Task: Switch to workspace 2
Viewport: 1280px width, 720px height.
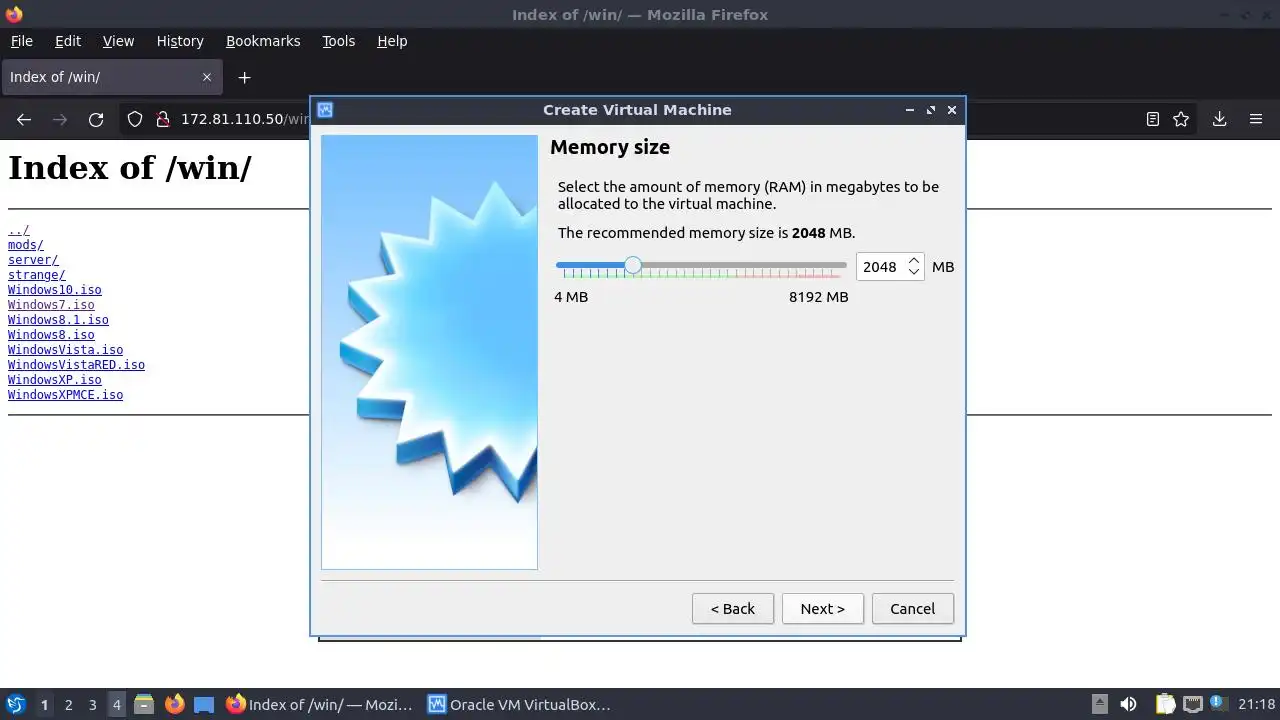Action: click(x=68, y=704)
